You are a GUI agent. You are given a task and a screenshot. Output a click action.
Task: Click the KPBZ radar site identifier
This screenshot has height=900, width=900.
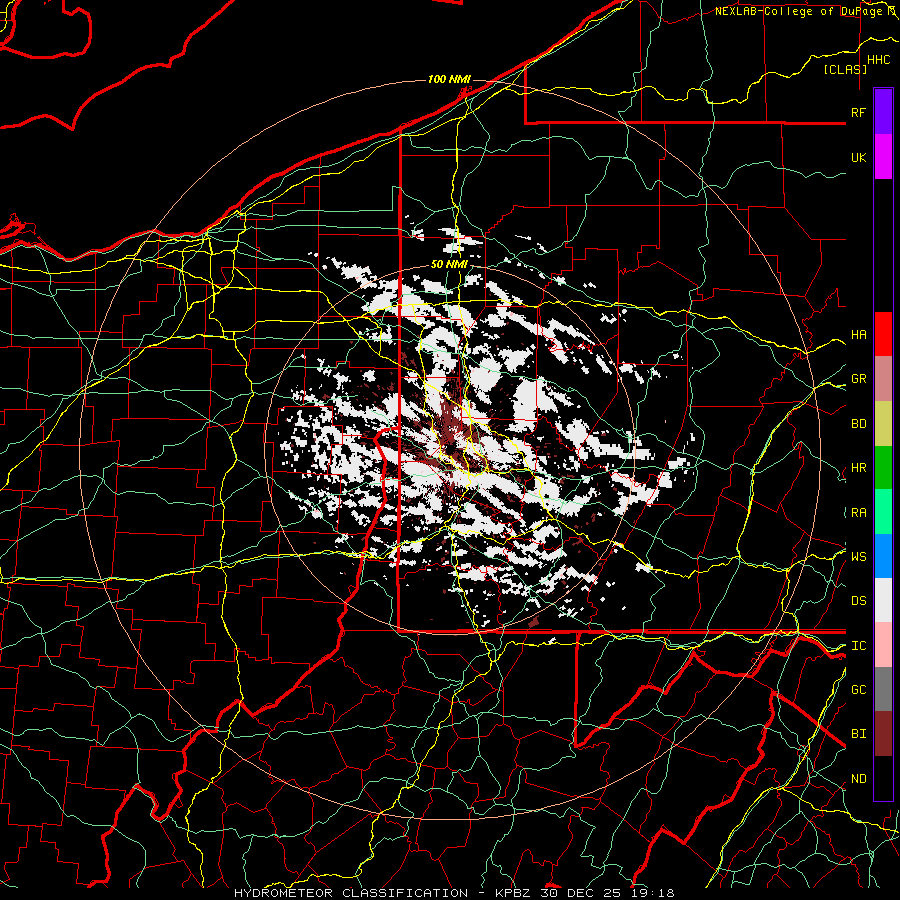(x=515, y=893)
